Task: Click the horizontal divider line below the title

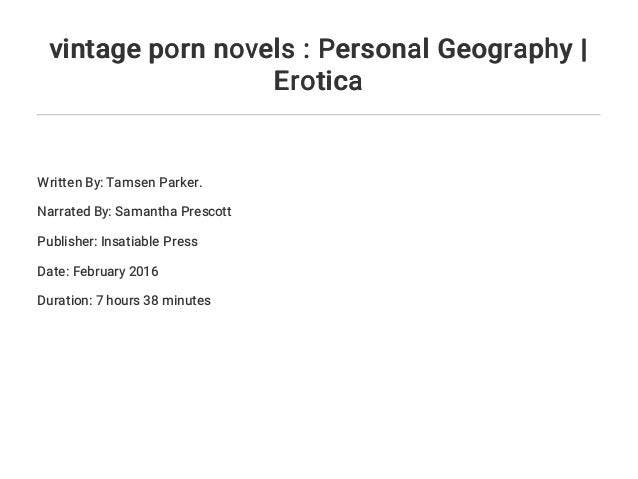Action: pos(318,115)
